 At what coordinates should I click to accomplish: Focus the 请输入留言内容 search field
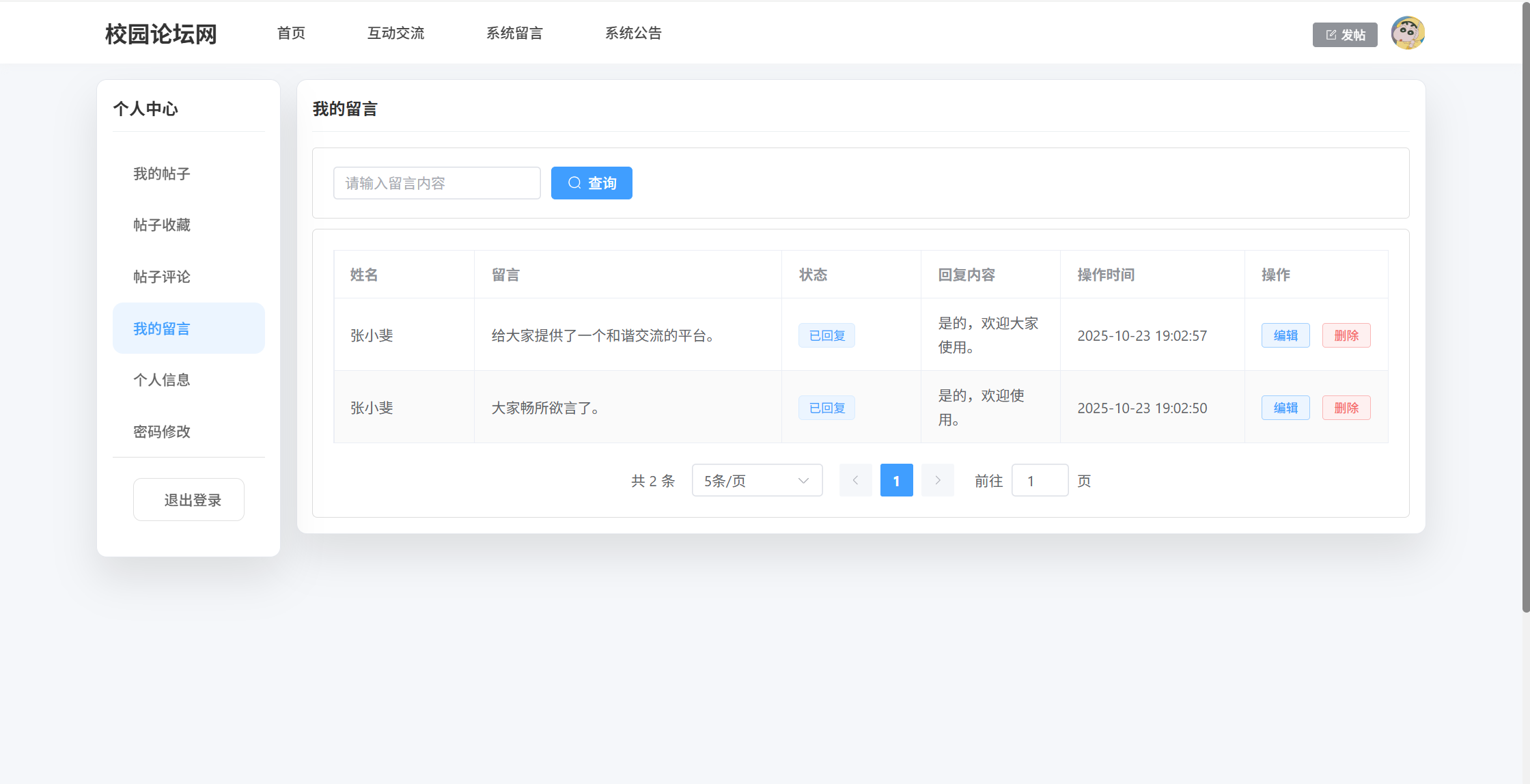(x=436, y=183)
